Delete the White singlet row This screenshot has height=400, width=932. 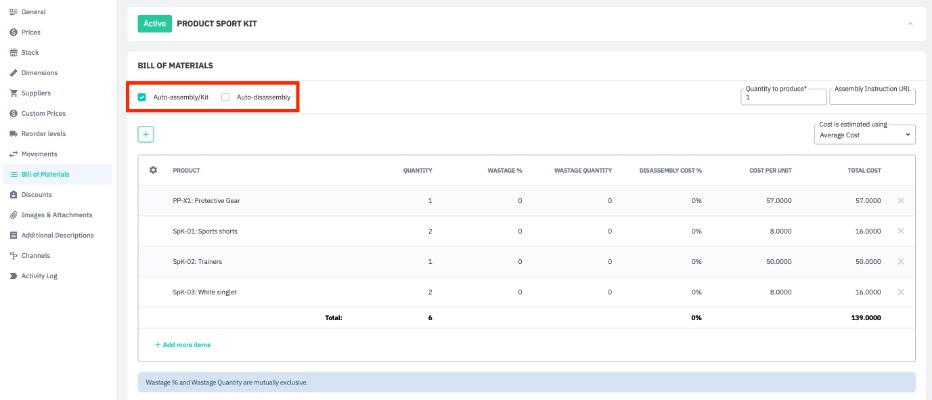[900, 292]
